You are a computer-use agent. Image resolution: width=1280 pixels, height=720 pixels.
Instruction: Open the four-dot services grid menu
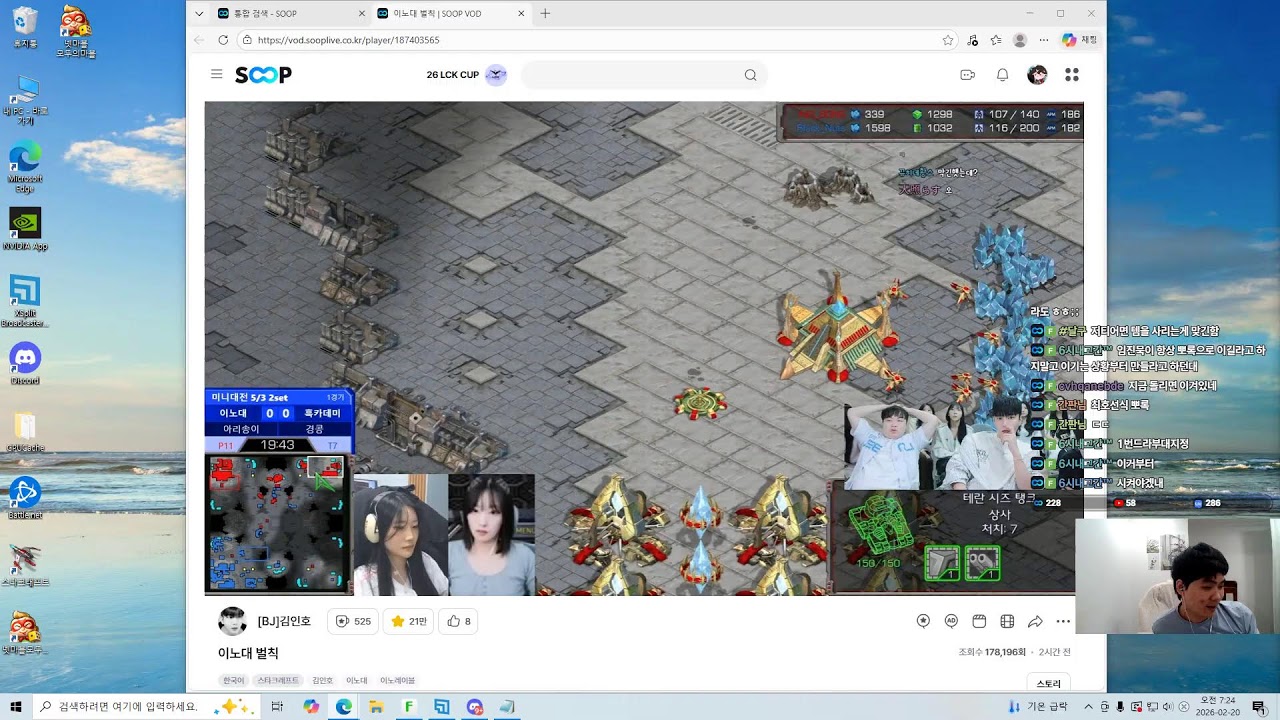[x=1072, y=75]
